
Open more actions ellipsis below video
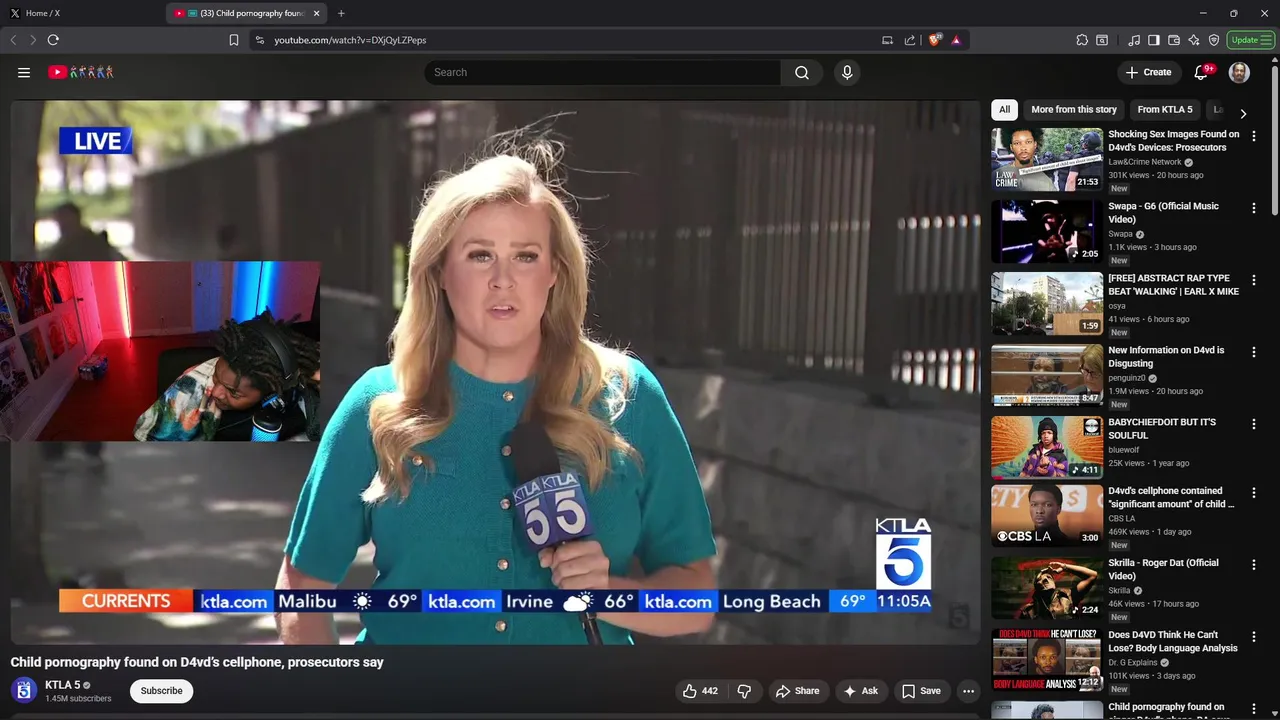click(x=968, y=691)
